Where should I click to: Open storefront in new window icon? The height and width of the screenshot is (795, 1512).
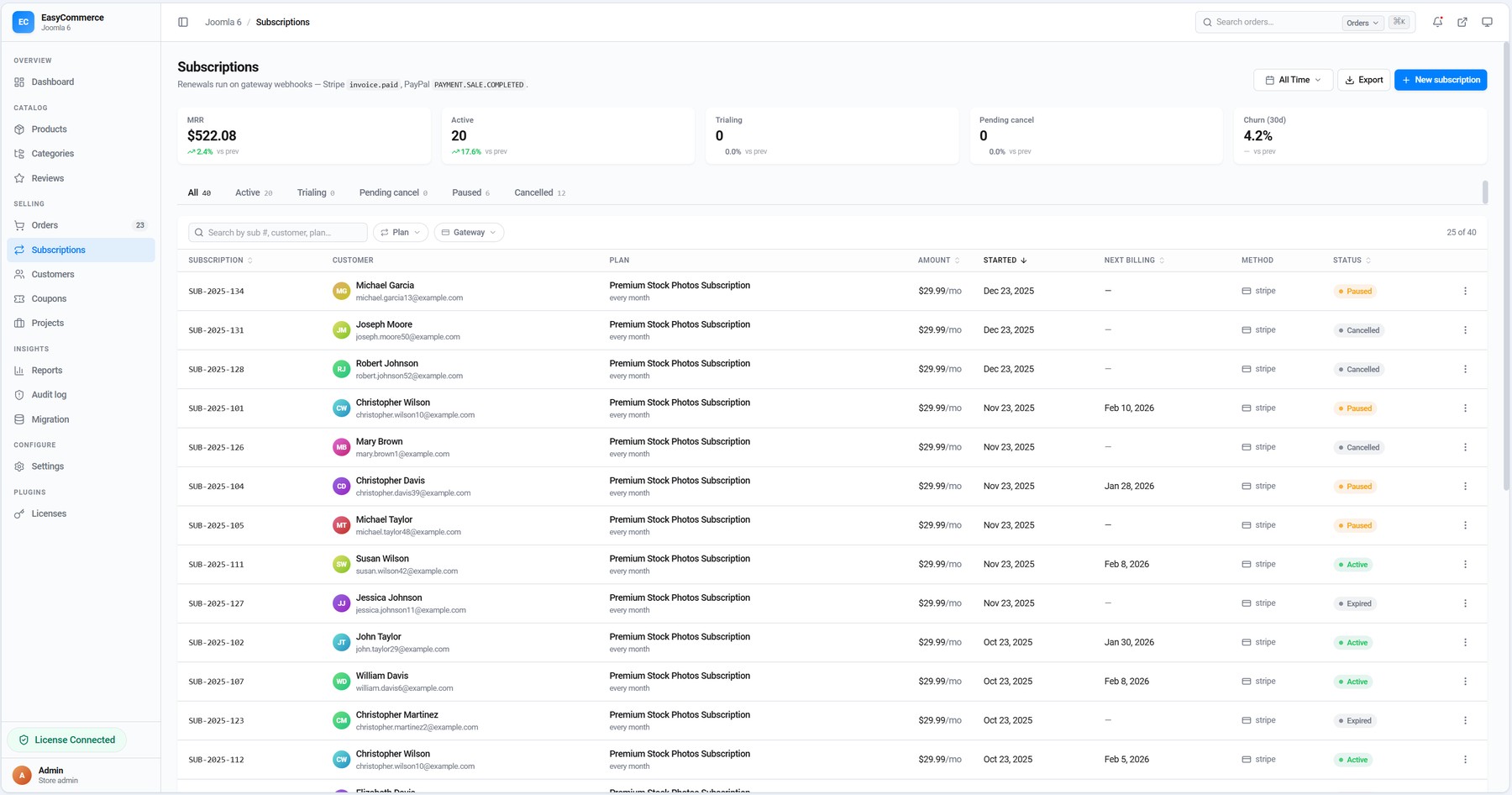tap(1462, 22)
